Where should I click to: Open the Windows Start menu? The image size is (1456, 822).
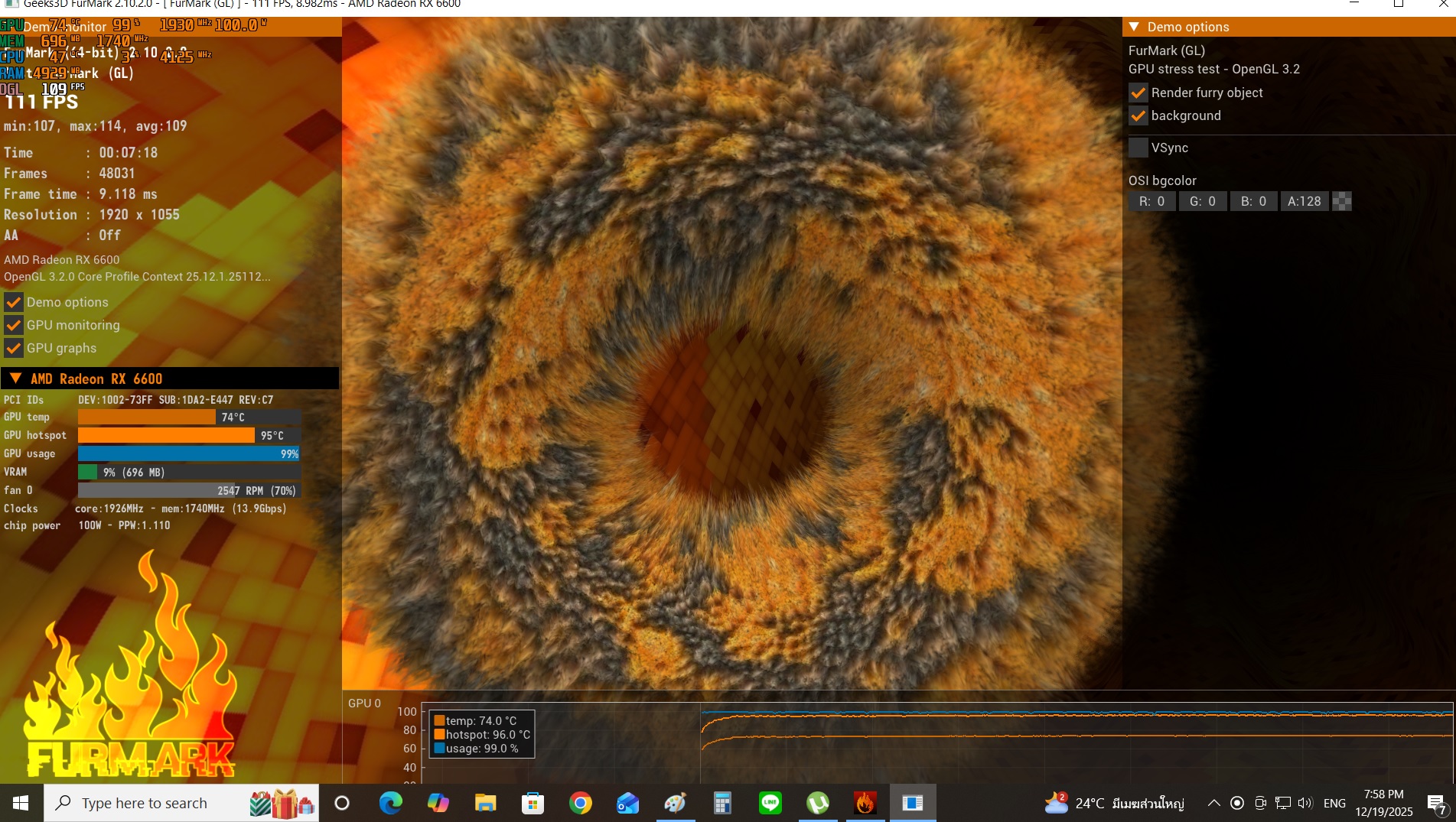point(21,803)
